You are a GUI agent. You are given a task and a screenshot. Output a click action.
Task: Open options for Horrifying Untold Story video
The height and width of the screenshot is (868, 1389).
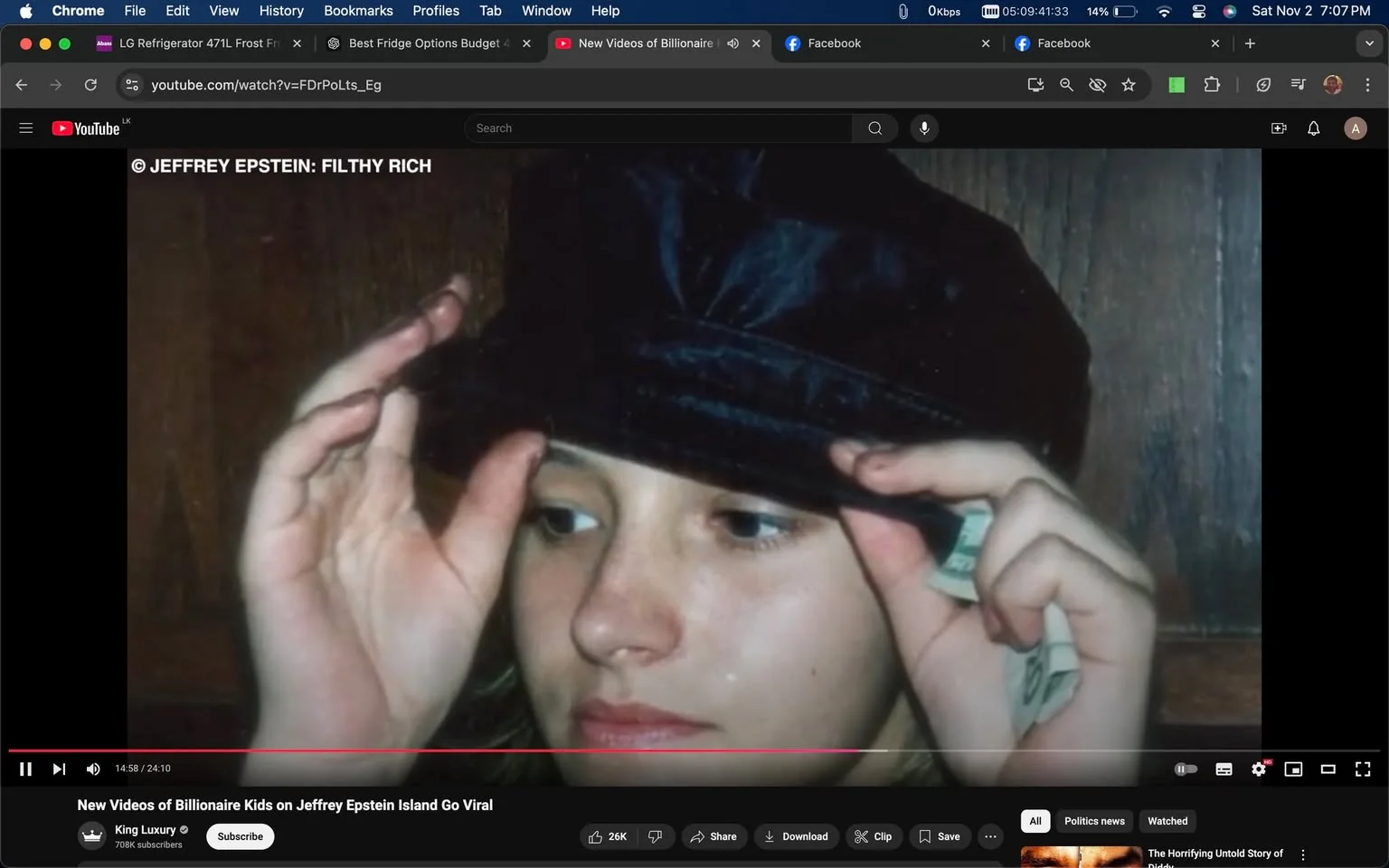click(1303, 854)
